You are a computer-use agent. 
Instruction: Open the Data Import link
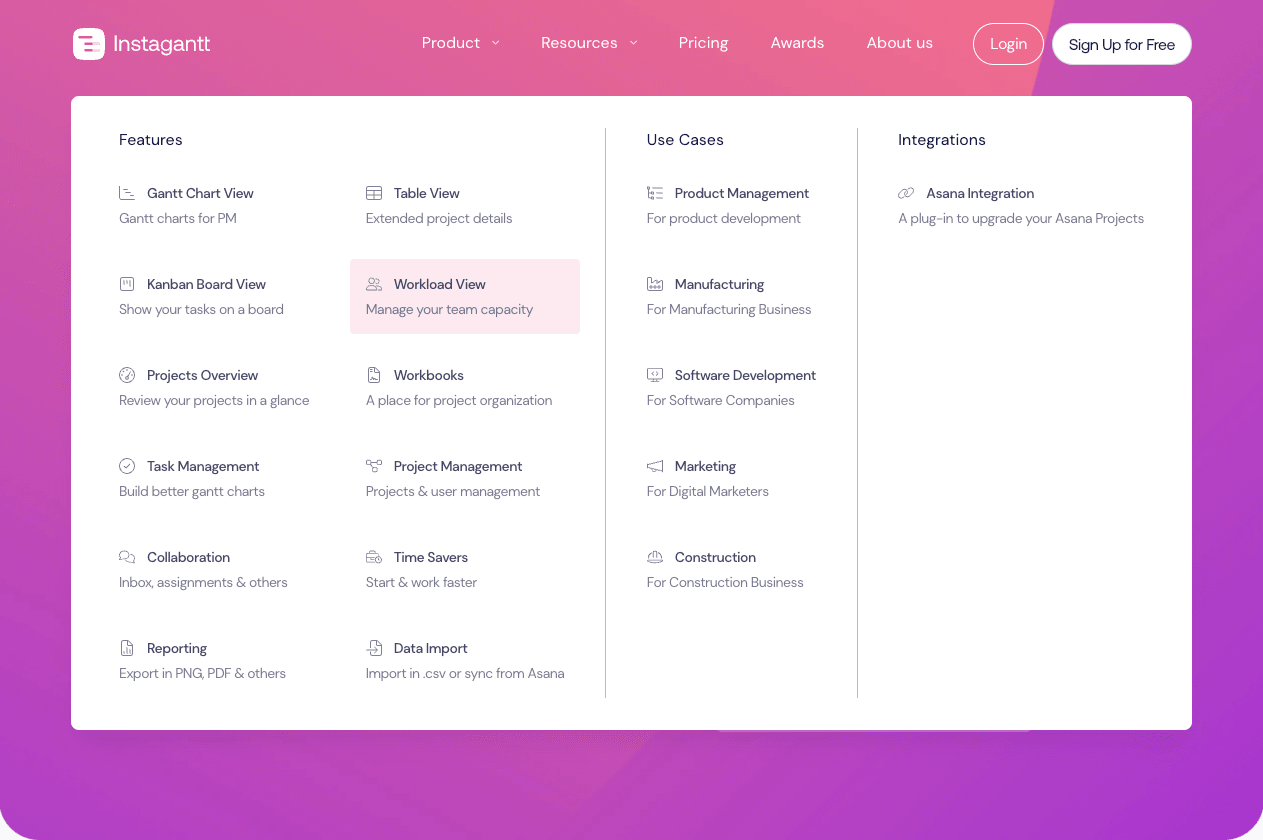coord(431,648)
